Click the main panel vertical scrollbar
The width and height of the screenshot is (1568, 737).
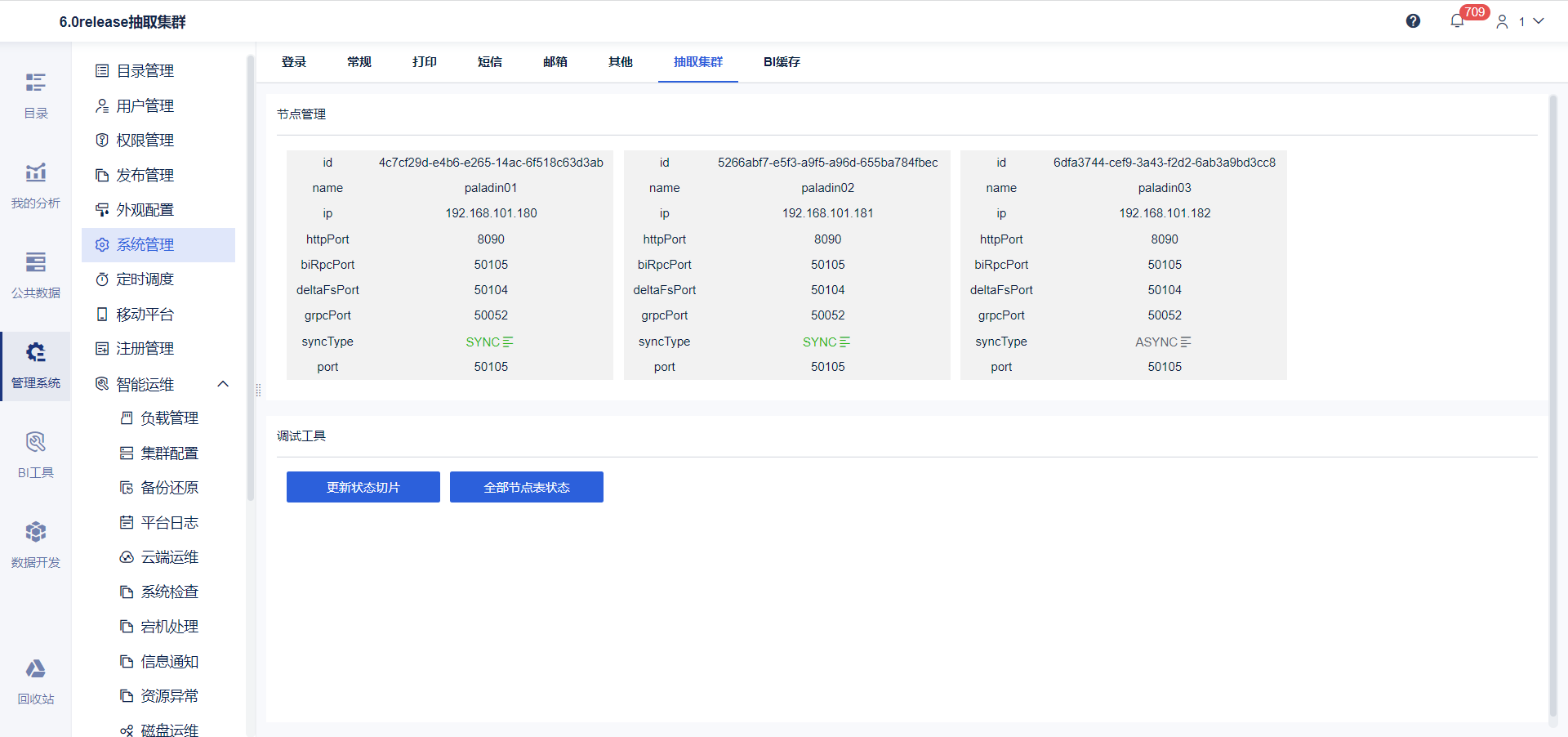click(x=1553, y=406)
